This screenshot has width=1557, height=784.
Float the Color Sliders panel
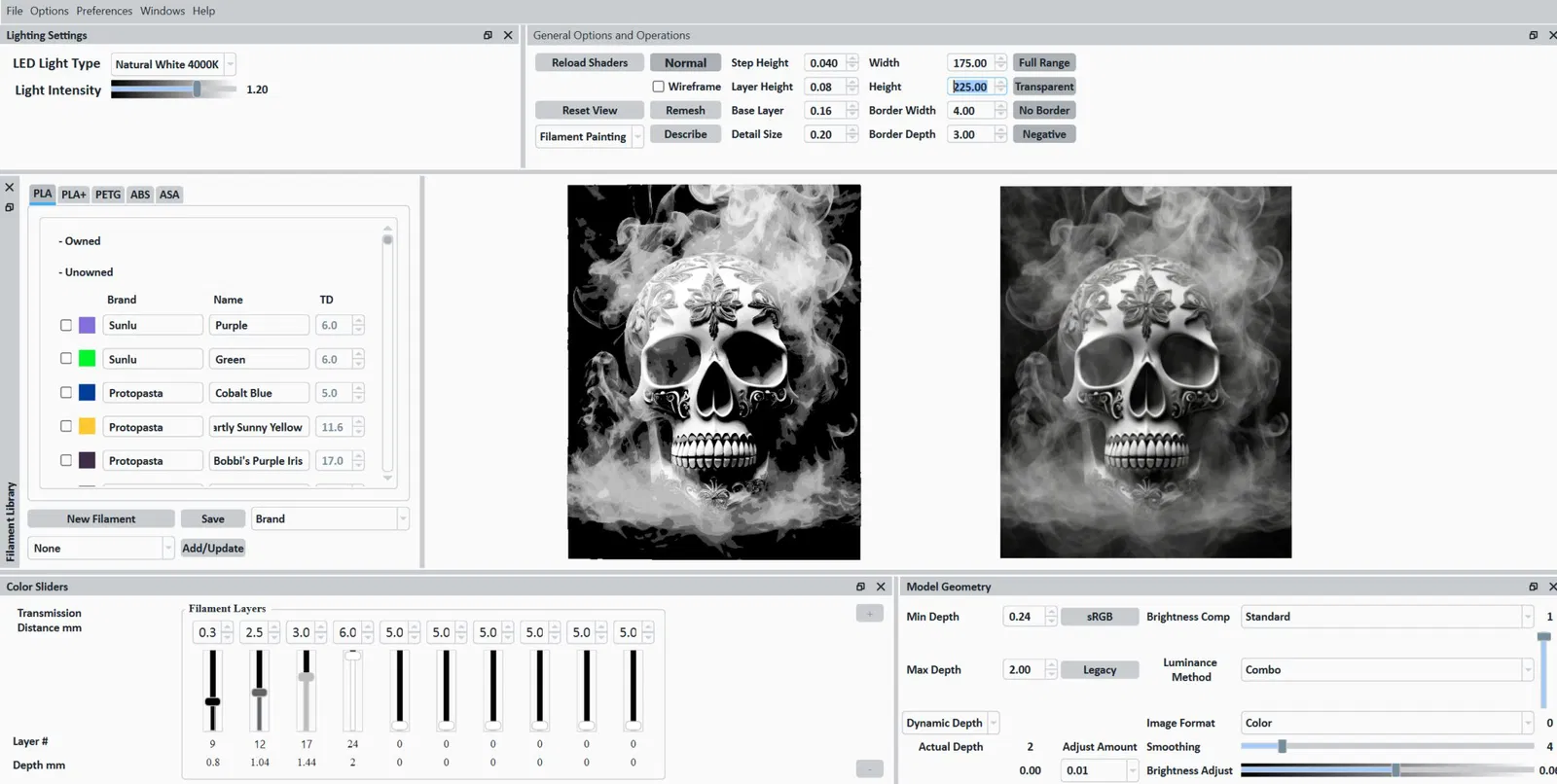(860, 587)
